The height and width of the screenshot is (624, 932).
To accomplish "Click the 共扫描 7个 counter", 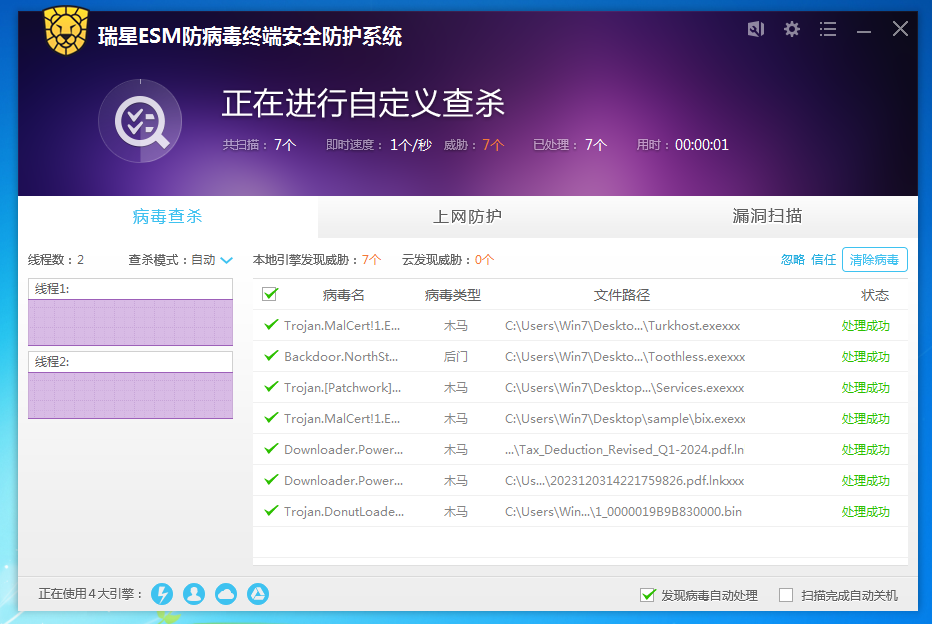I will 259,145.
